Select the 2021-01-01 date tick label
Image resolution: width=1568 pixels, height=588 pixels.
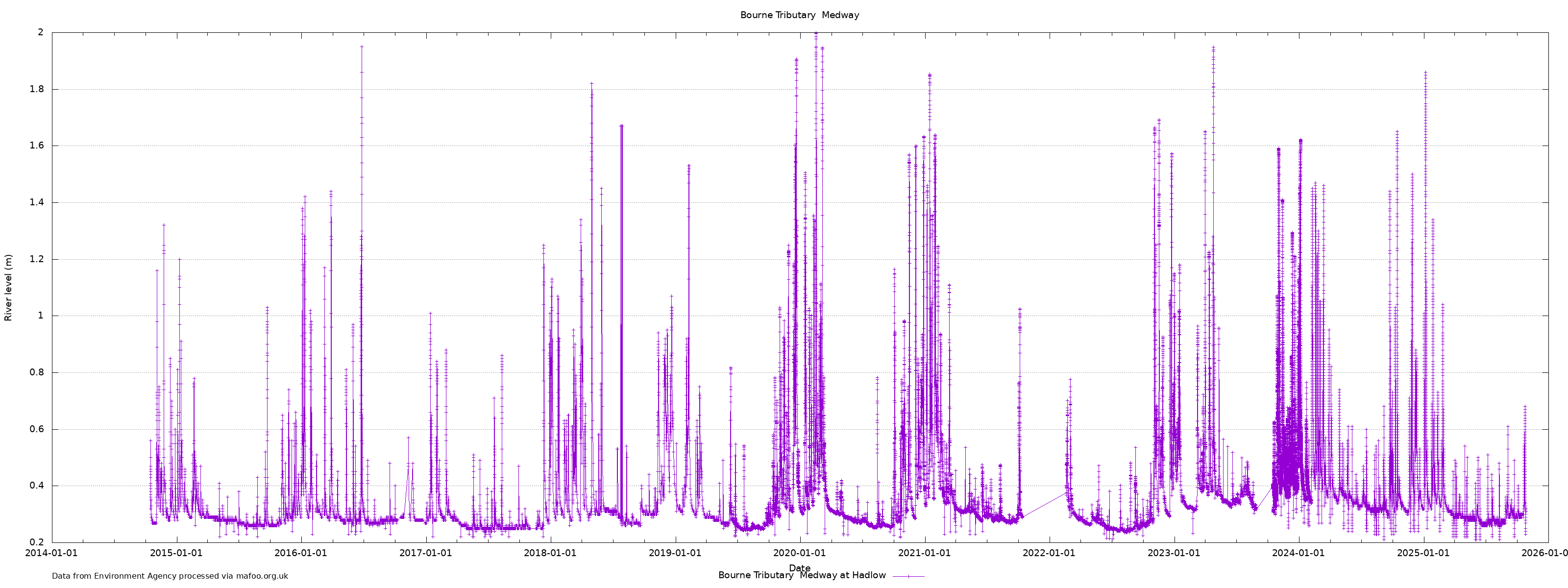coord(924,553)
